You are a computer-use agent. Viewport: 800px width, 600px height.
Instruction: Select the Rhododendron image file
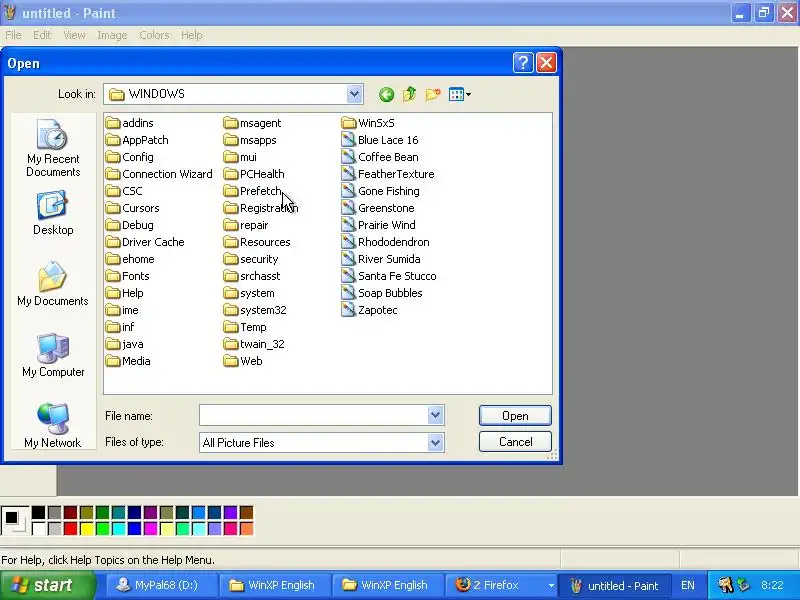[x=386, y=242]
